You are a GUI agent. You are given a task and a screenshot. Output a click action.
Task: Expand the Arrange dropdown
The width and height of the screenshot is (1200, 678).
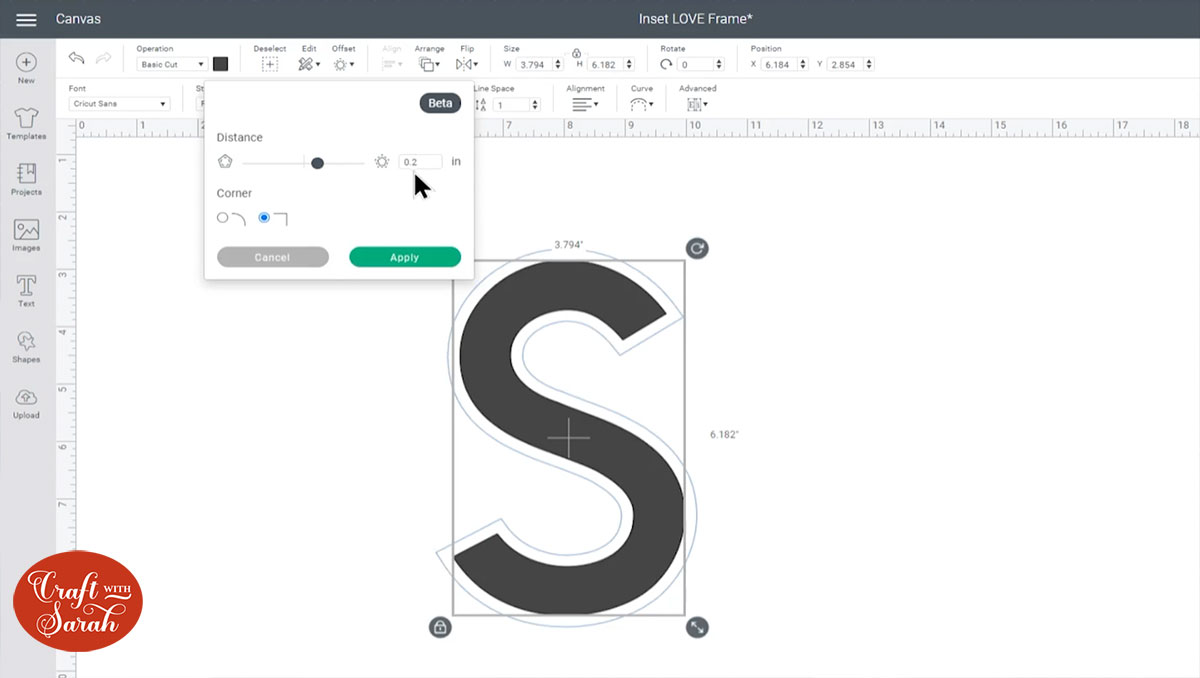coord(429,63)
